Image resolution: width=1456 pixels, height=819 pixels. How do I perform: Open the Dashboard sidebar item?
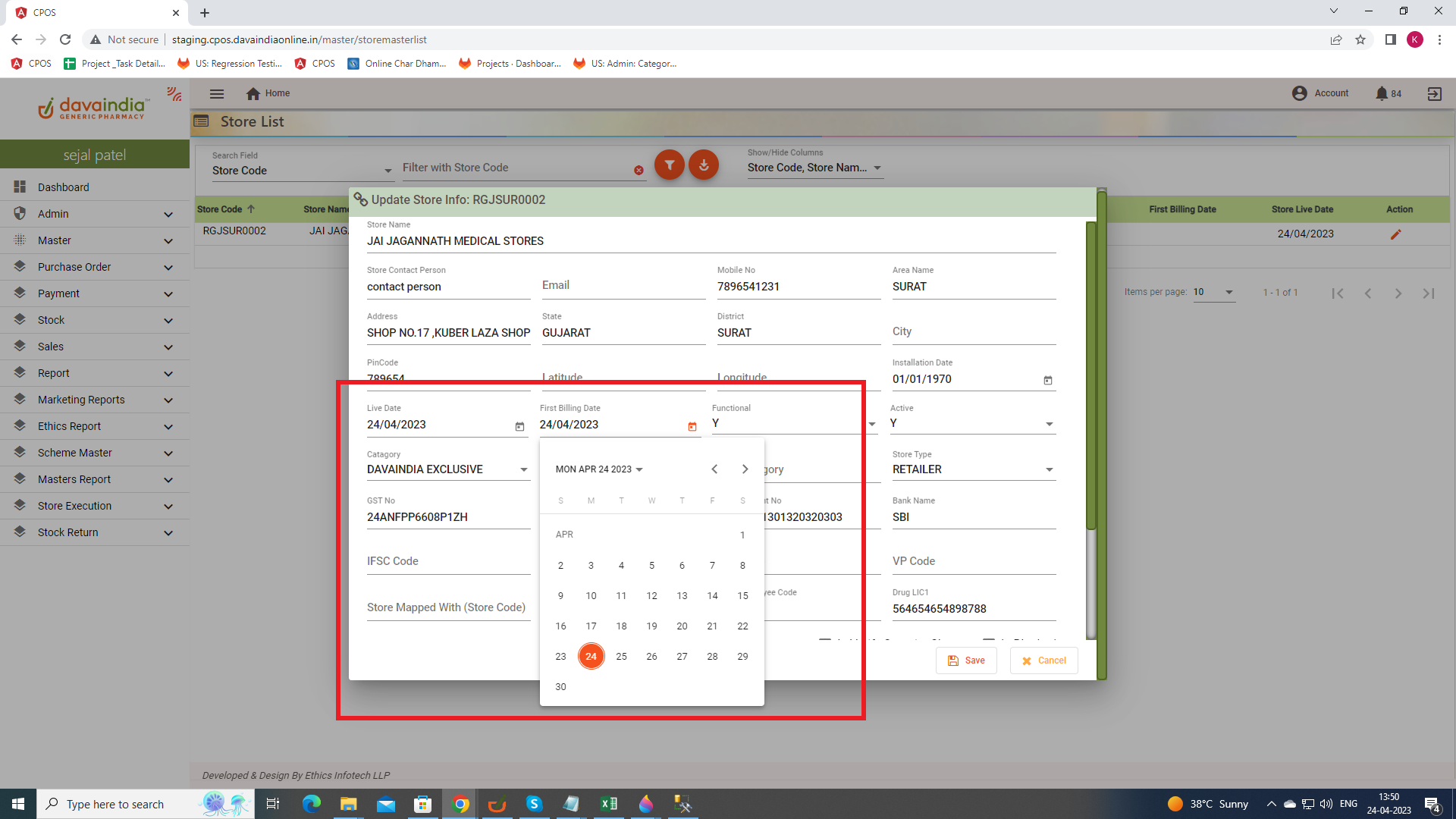(64, 187)
